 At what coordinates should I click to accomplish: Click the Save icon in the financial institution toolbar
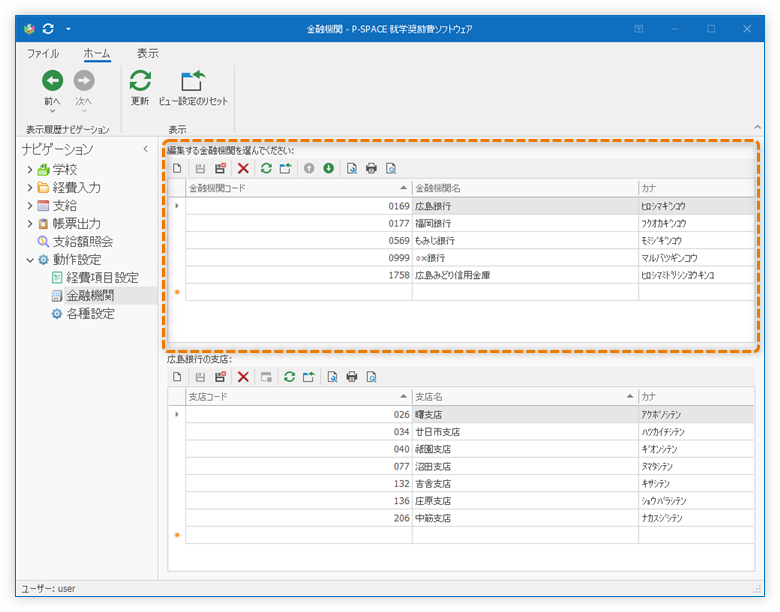pyautogui.click(x=200, y=169)
